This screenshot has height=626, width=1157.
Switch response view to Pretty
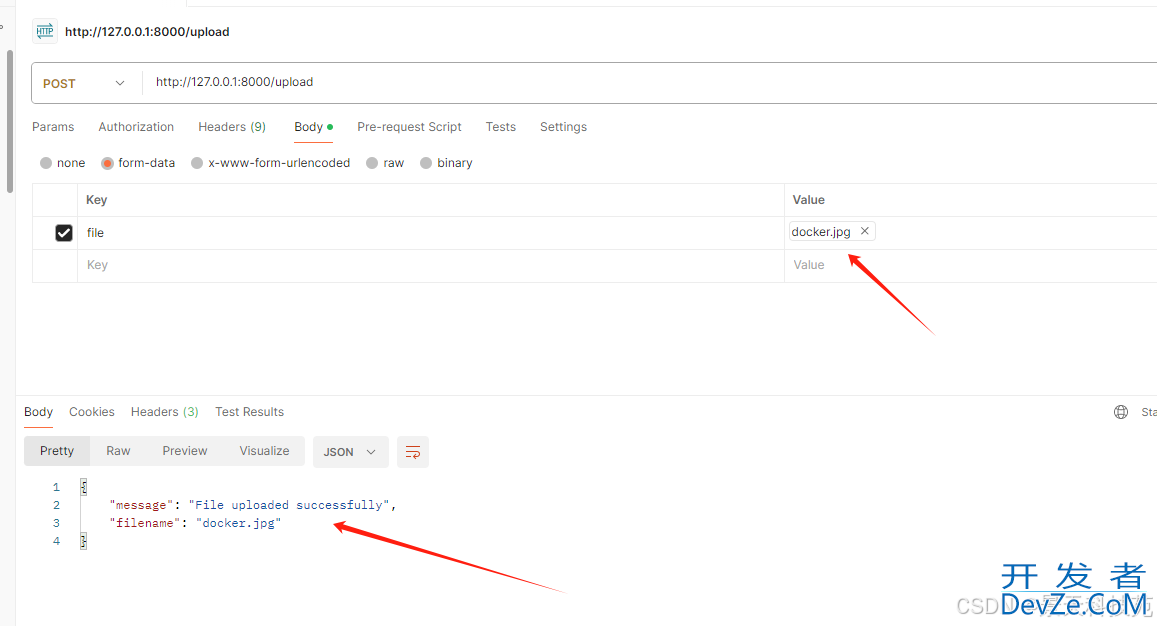(x=57, y=451)
